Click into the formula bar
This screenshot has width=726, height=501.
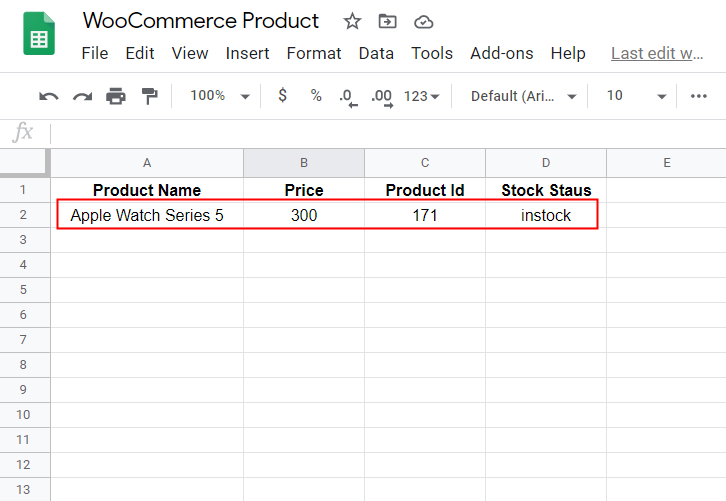(388, 133)
